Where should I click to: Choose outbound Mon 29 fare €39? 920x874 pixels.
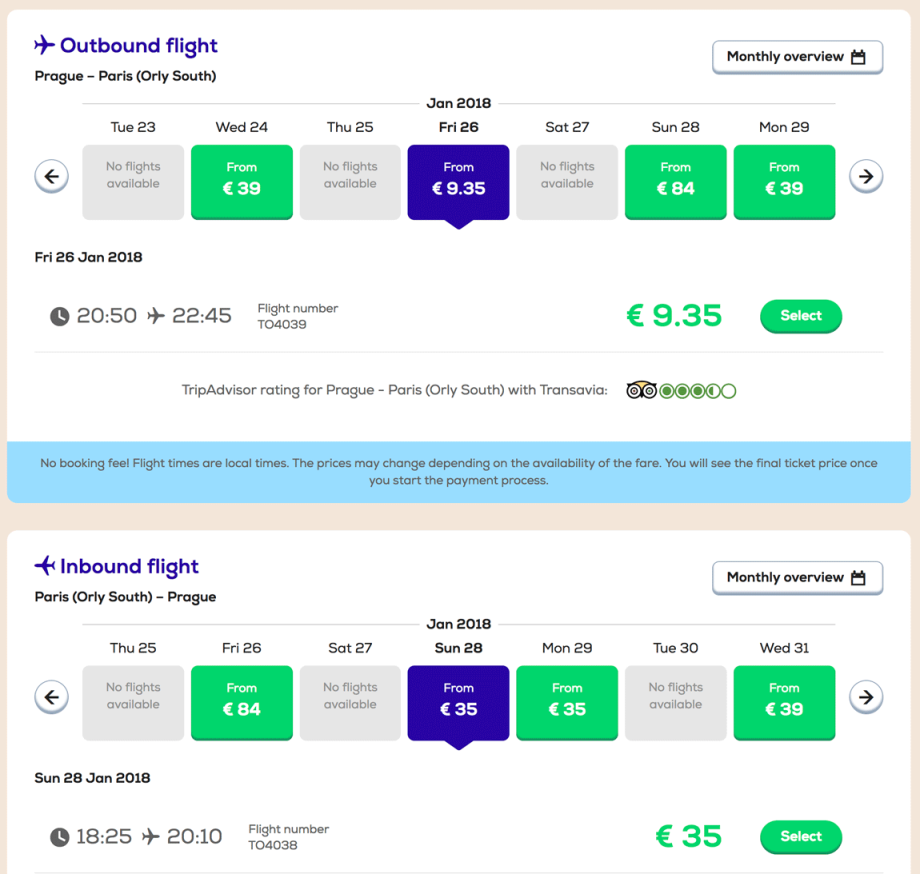pos(784,181)
